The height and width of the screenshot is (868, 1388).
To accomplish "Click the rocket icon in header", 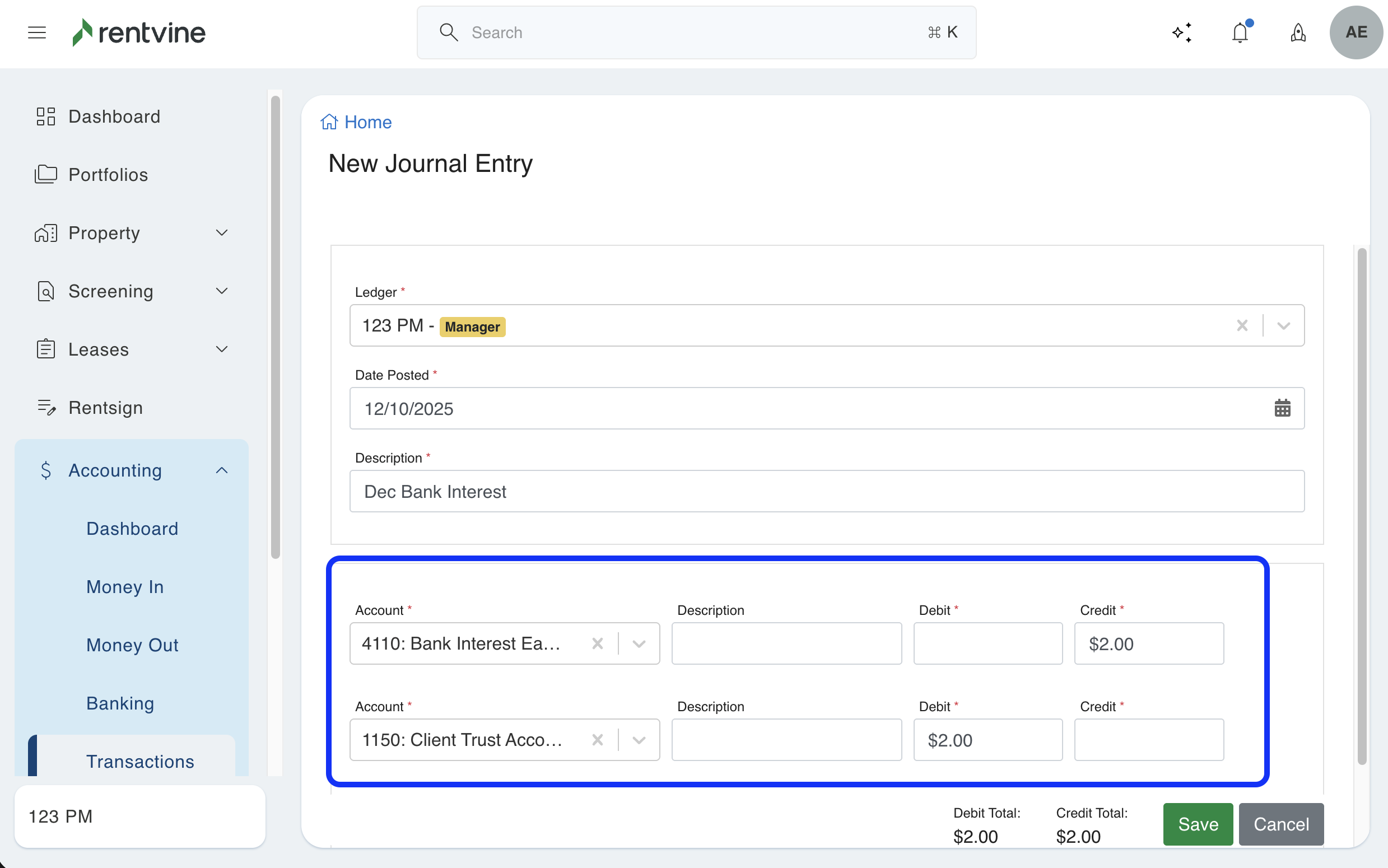I will tap(1298, 32).
